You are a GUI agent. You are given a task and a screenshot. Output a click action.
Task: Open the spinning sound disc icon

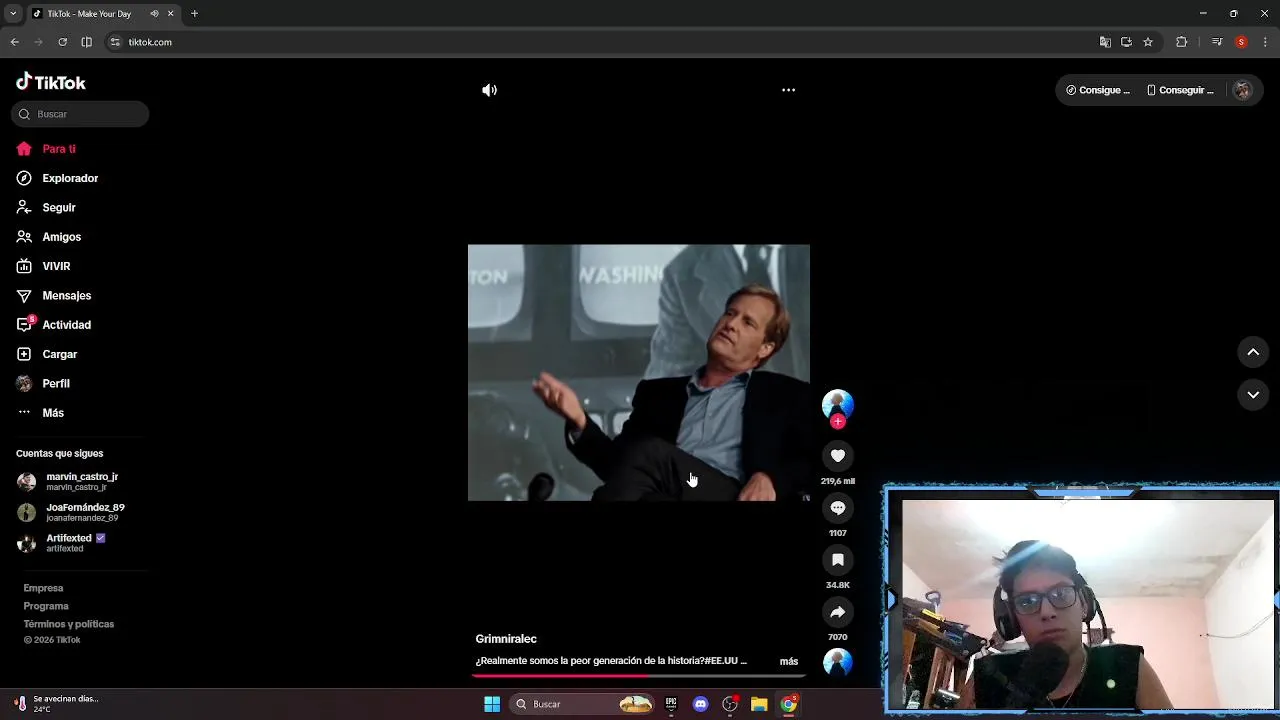click(838, 662)
